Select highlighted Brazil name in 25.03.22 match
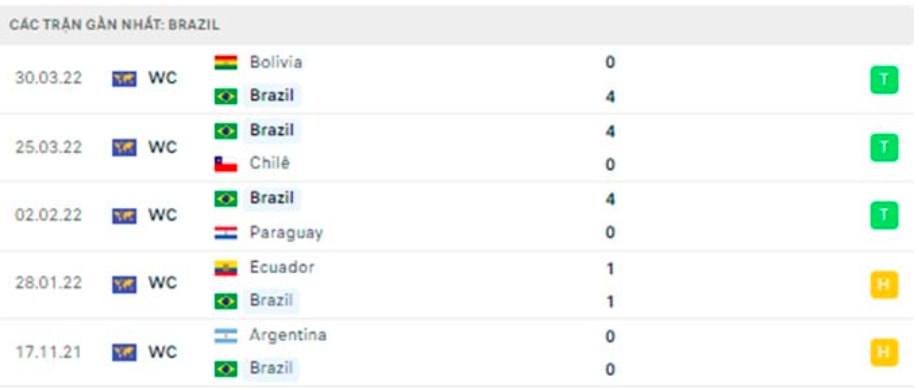The height and width of the screenshot is (390, 919). click(272, 130)
